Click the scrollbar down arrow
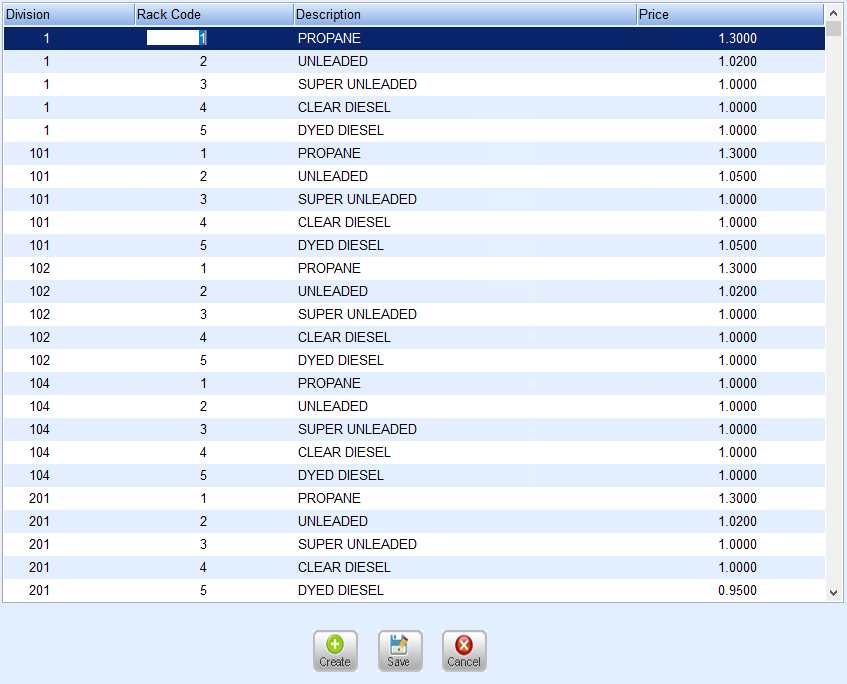 [x=833, y=593]
